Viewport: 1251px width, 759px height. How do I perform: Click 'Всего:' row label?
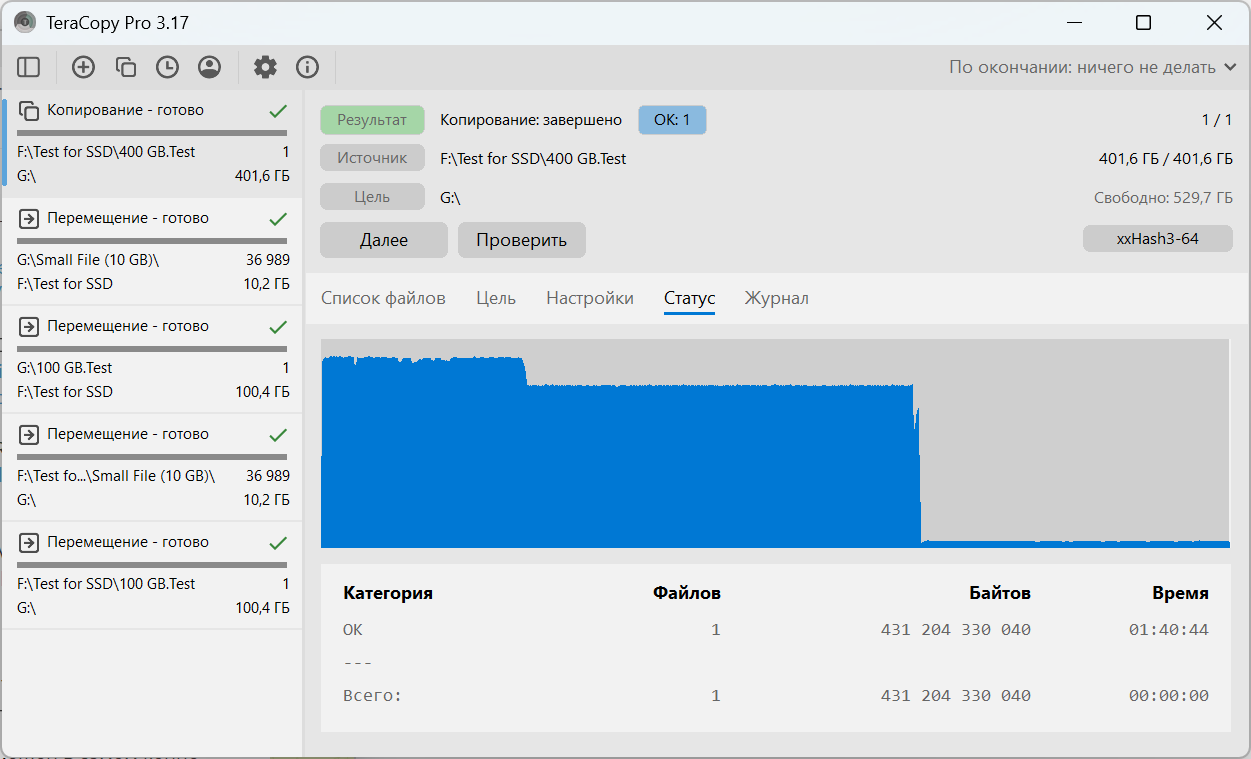click(372, 696)
